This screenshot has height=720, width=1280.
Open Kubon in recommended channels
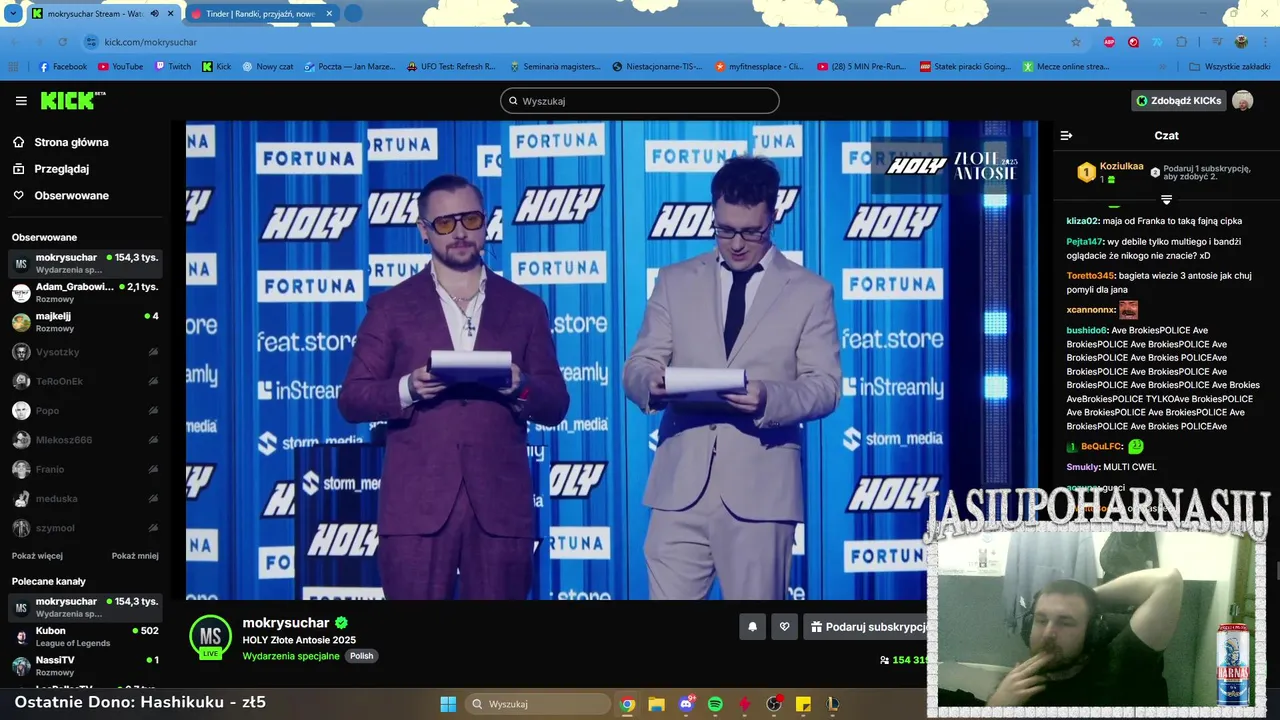point(85,637)
